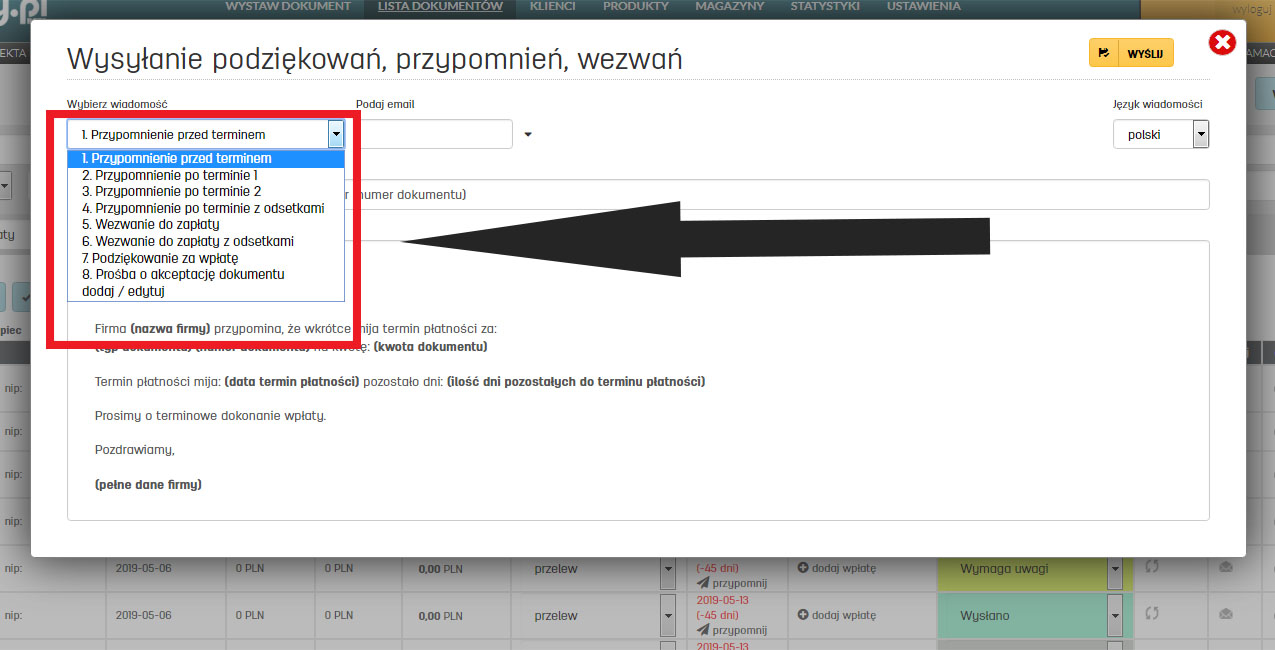Click the paper plane przypomnij icon in the Wymaga uwagi row
The width and height of the screenshot is (1275, 650).
(x=704, y=583)
